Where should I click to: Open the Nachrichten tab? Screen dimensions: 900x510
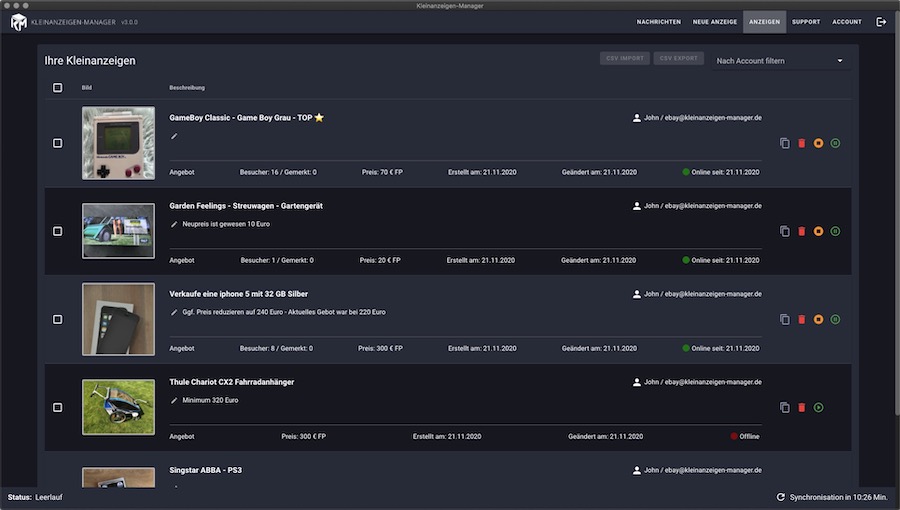point(658,22)
